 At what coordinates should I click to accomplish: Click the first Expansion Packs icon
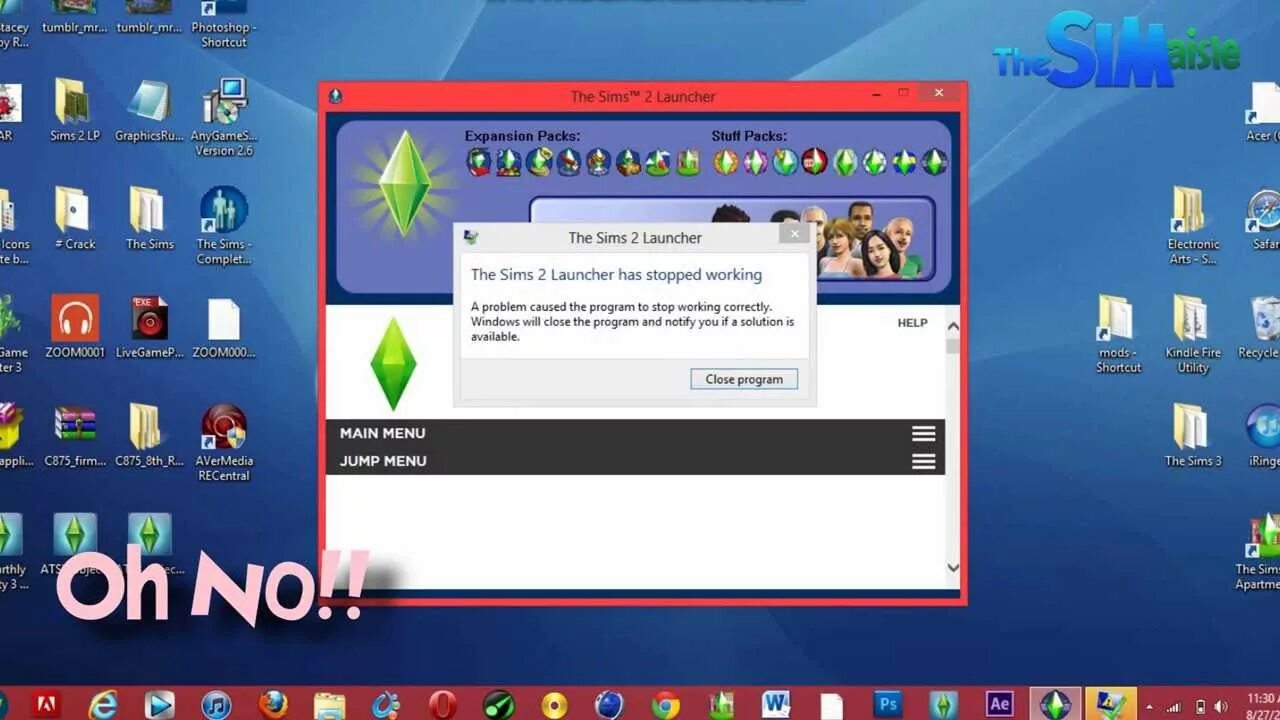[479, 162]
